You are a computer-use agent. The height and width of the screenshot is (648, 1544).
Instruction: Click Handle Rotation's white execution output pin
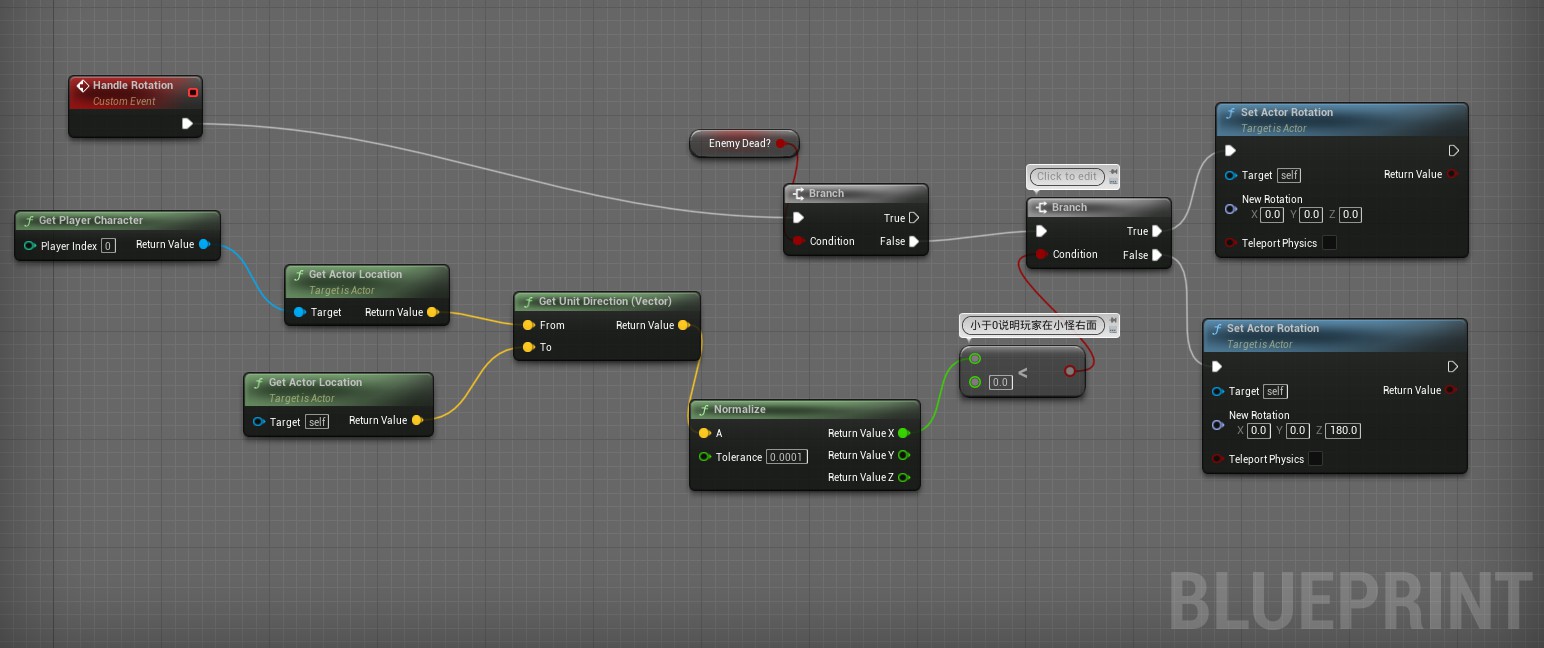(187, 124)
